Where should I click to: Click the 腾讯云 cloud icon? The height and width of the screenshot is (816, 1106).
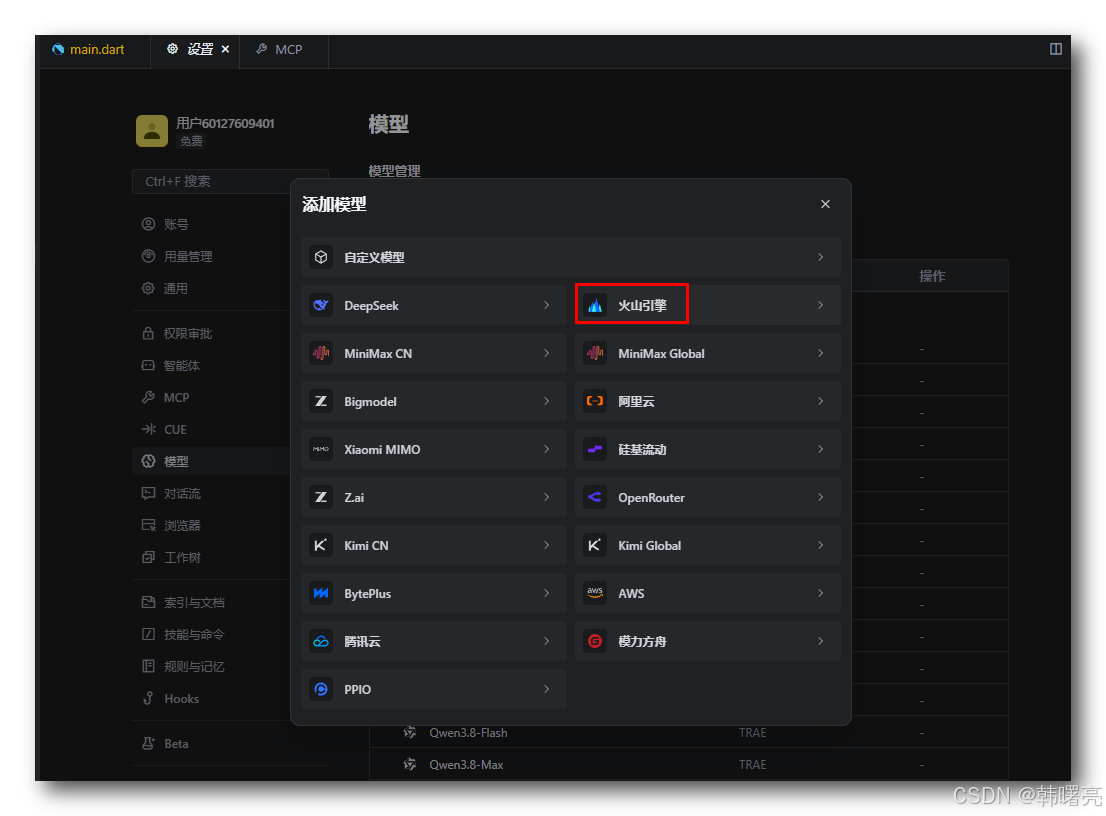pos(321,641)
